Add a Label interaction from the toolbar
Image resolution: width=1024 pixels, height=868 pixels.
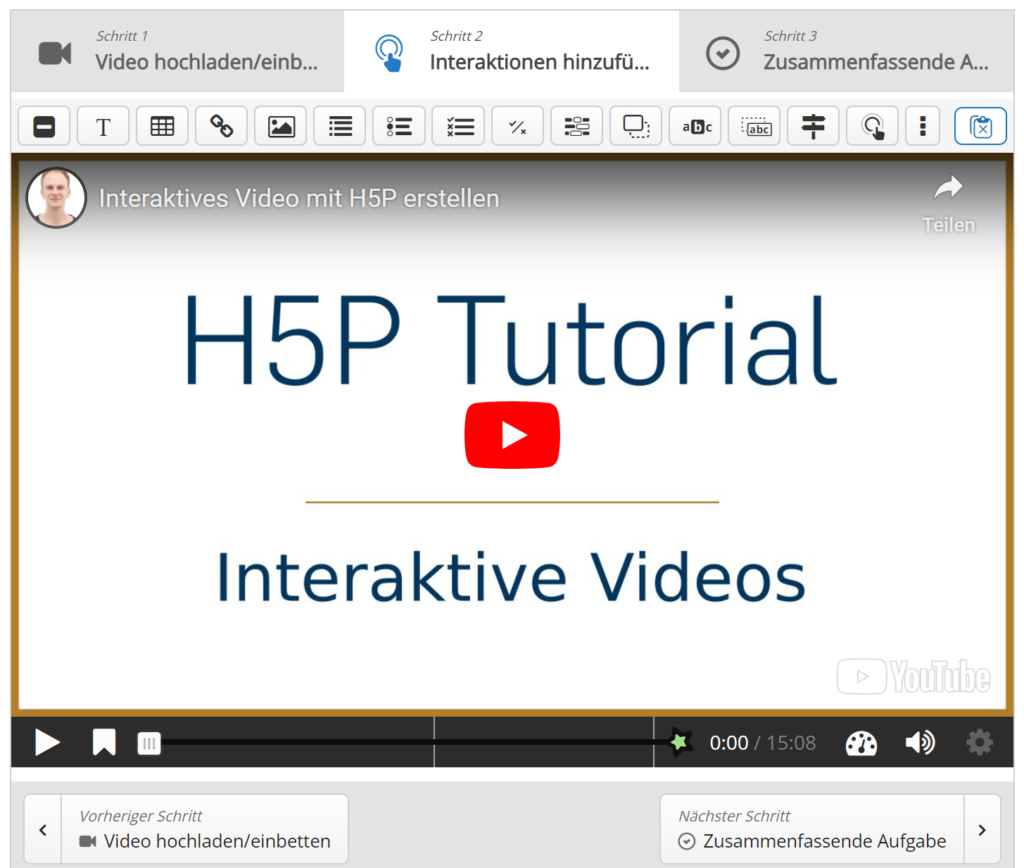pyautogui.click(x=44, y=126)
